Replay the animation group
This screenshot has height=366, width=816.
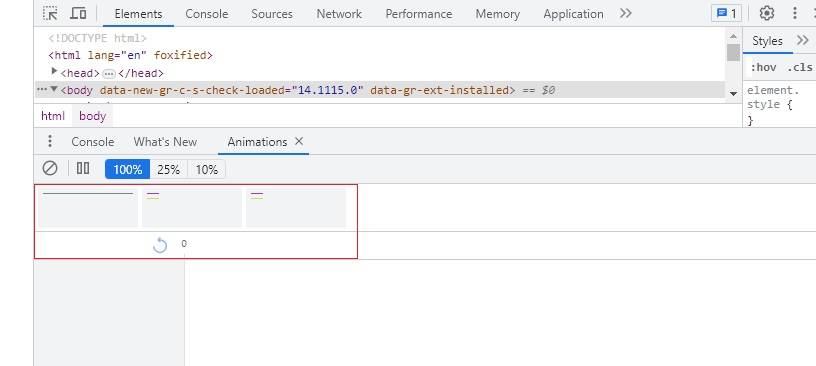tap(160, 245)
